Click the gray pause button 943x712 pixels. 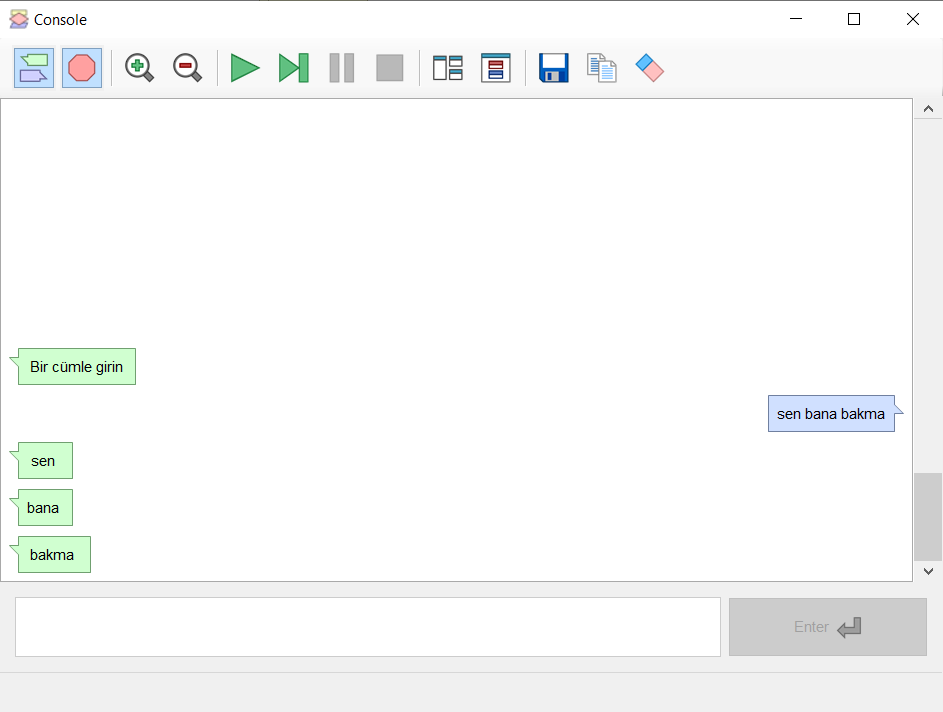pyautogui.click(x=342, y=68)
